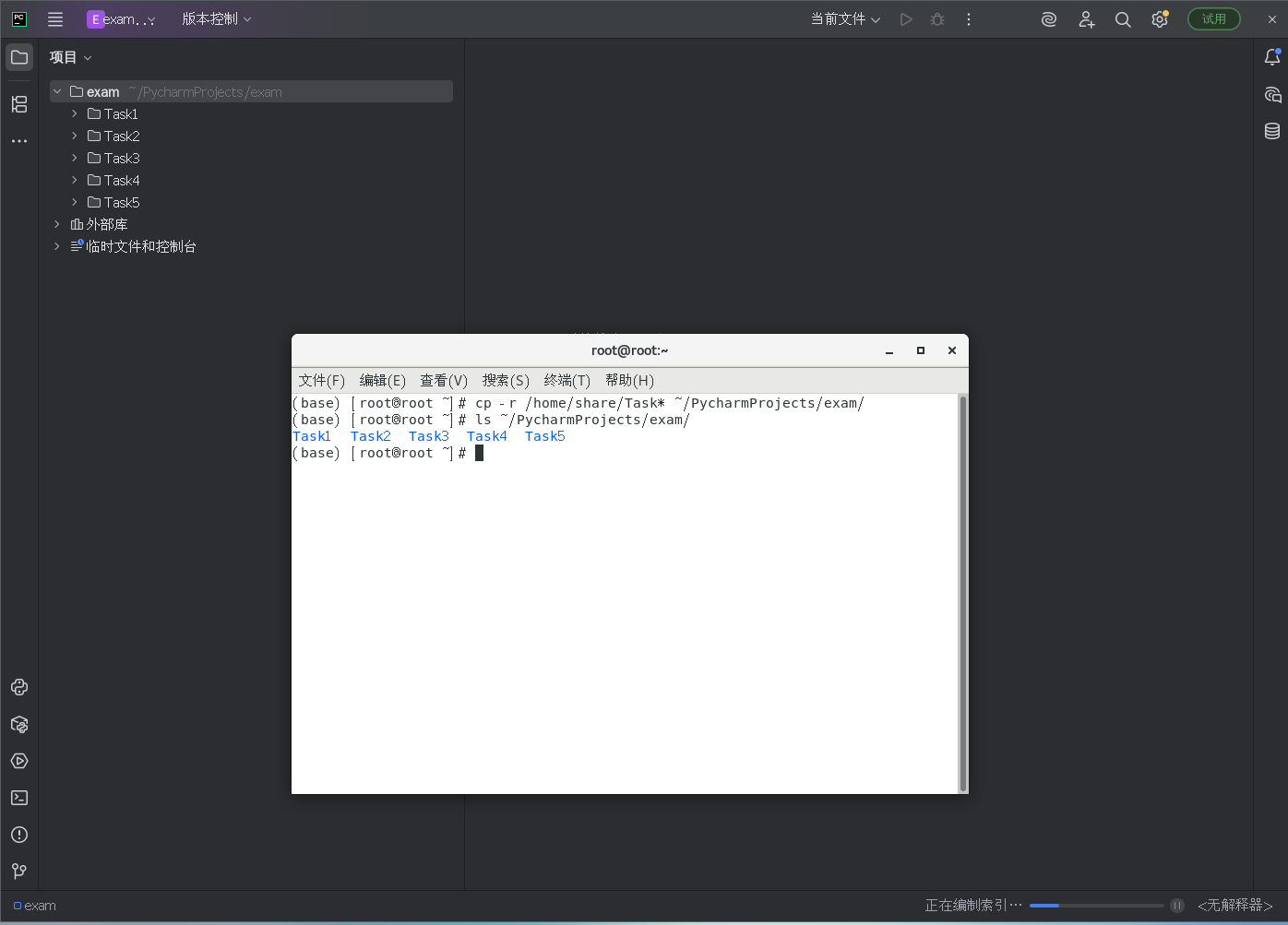Image resolution: width=1288 pixels, height=925 pixels.
Task: Open the Git version control tool window
Action: click(19, 872)
